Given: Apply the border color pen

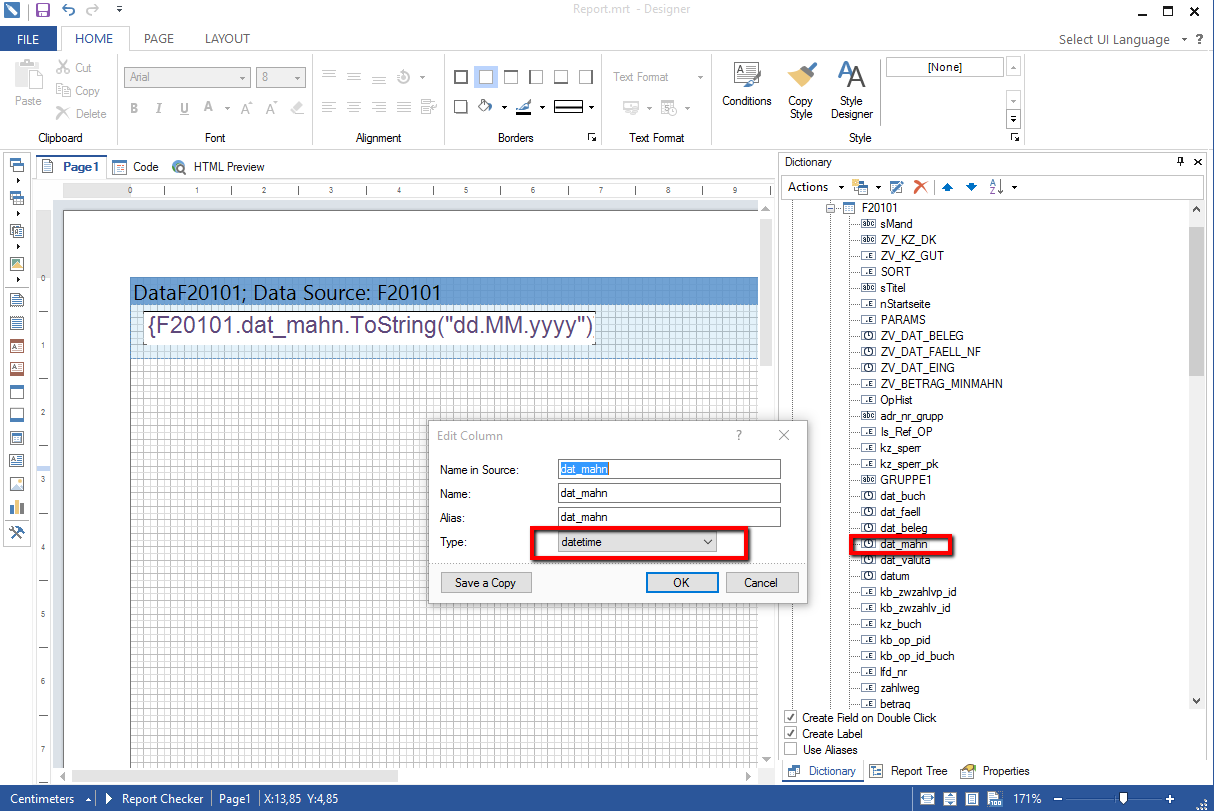Looking at the screenshot, I should click(x=525, y=106).
